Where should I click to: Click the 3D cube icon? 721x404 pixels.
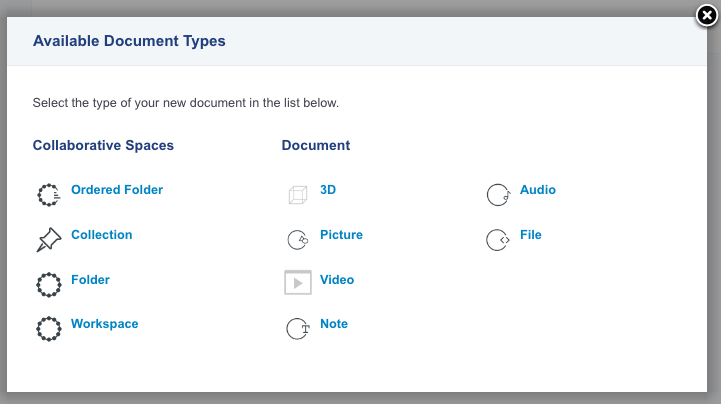(x=298, y=195)
